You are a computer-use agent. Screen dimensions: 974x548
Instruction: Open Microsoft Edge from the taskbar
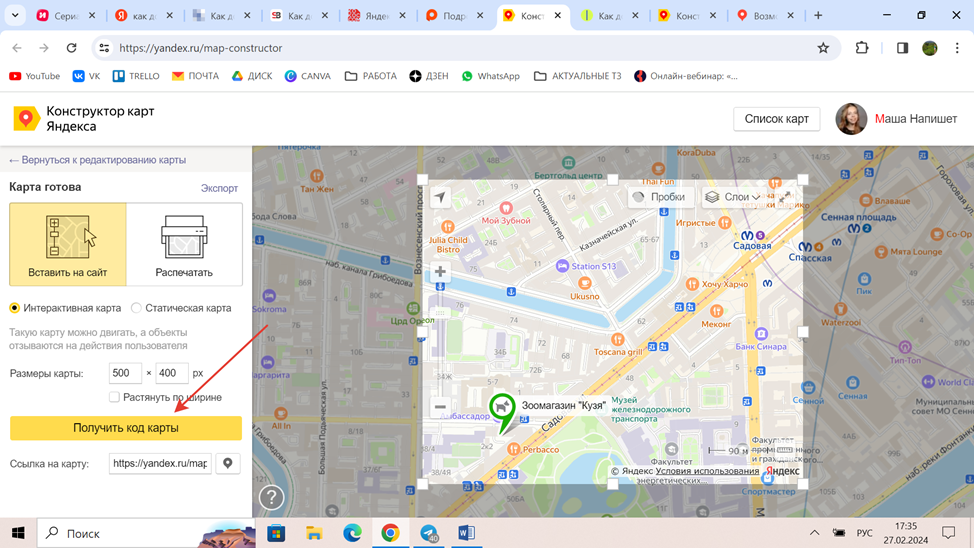[x=352, y=533]
